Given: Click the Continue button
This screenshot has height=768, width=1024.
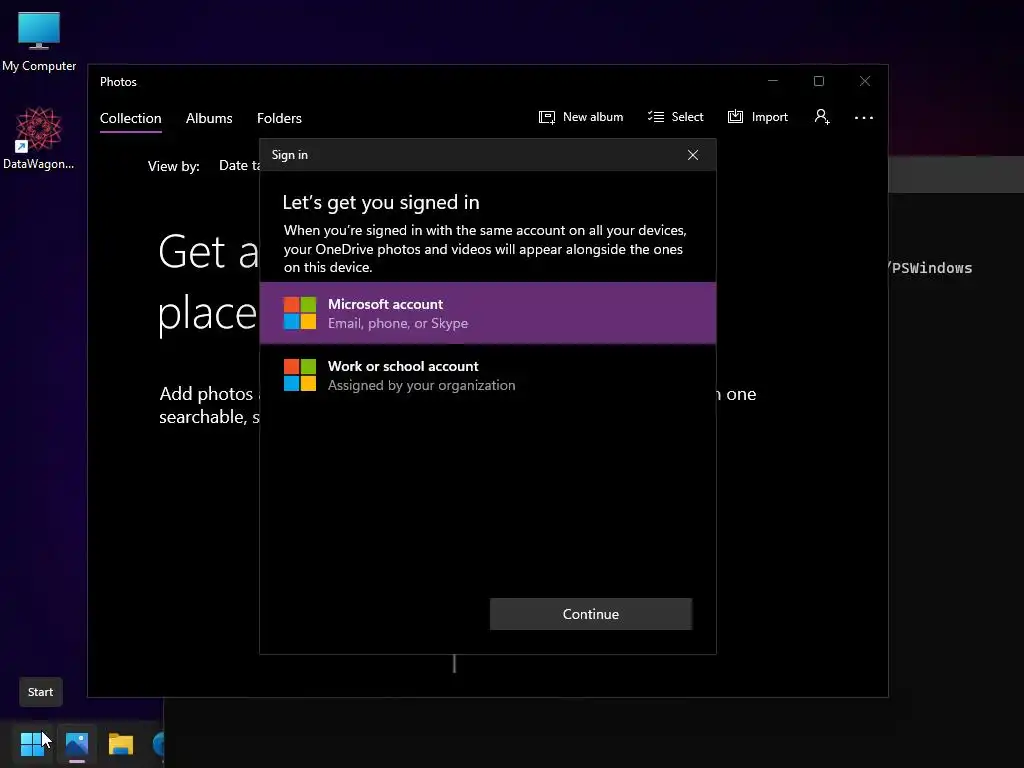Looking at the screenshot, I should click(x=591, y=614).
